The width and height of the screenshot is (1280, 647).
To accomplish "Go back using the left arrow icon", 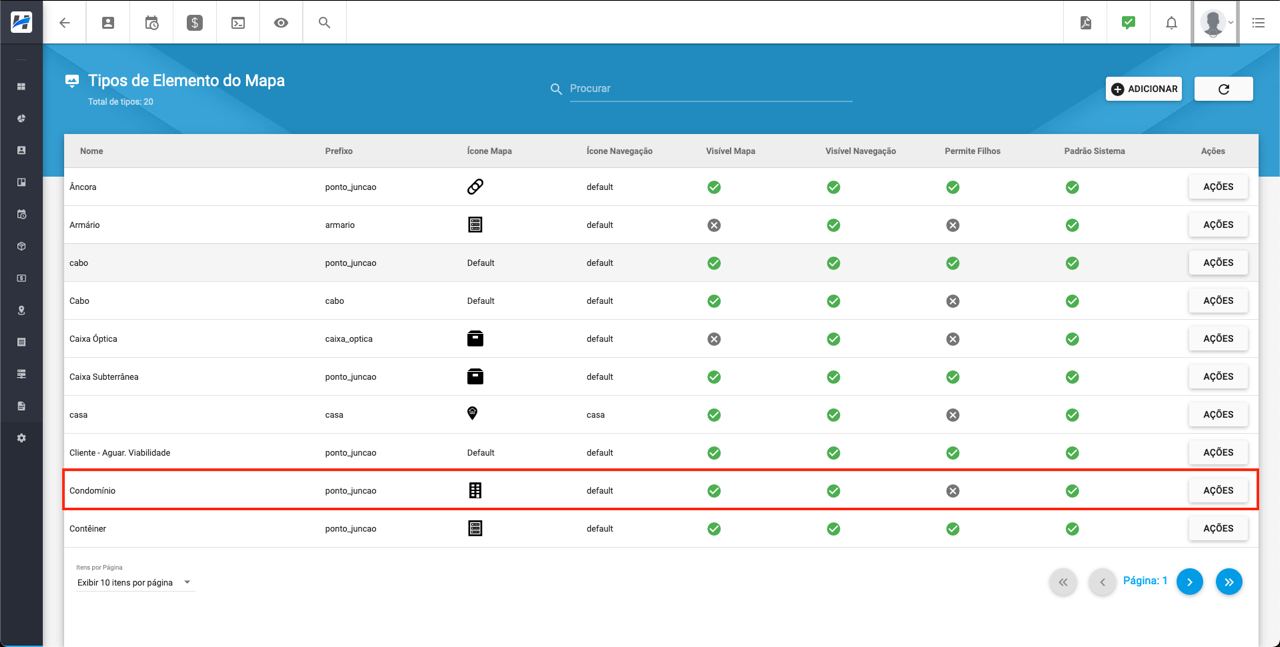I will (65, 22).
